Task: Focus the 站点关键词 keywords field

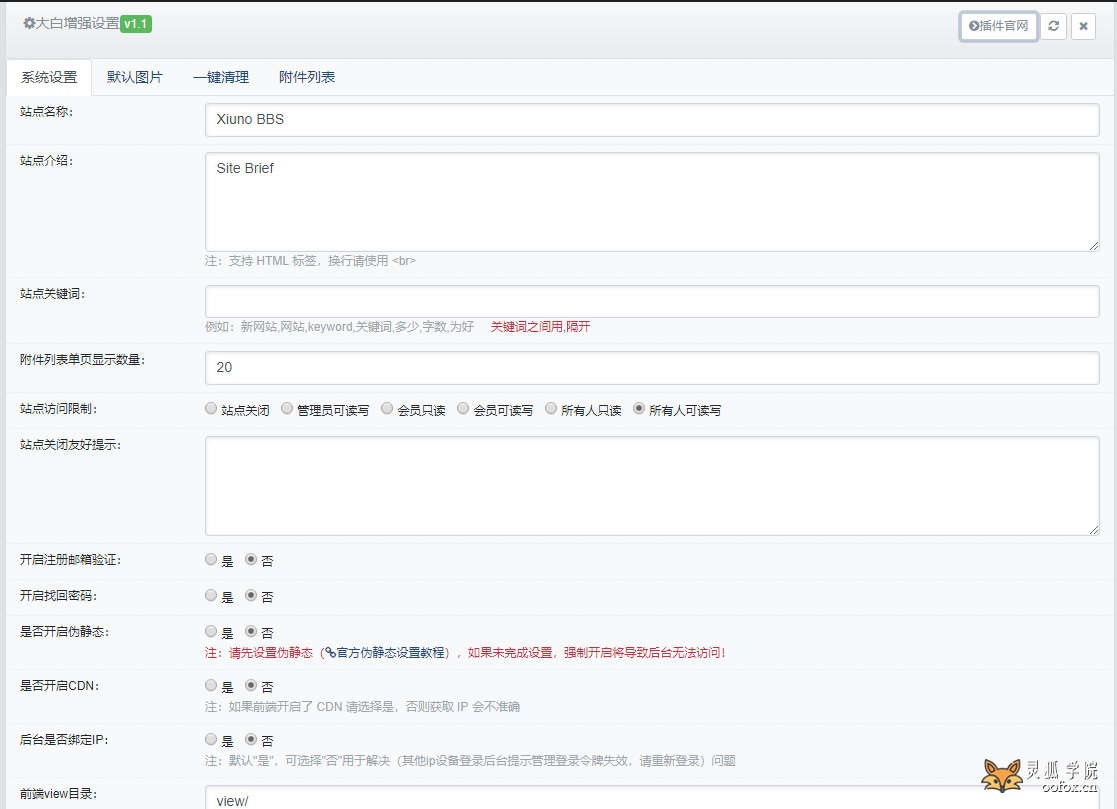Action: (x=652, y=301)
